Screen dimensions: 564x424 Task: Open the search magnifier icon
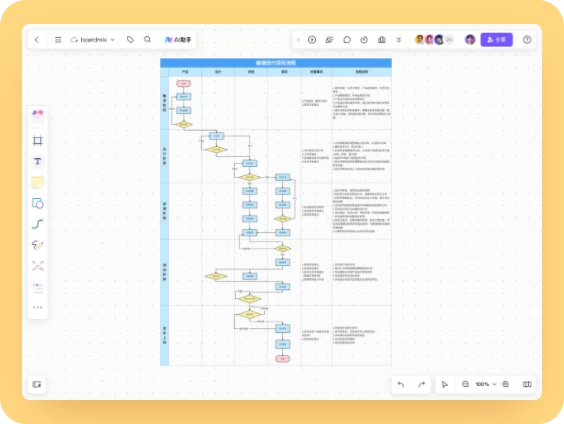[x=147, y=40]
